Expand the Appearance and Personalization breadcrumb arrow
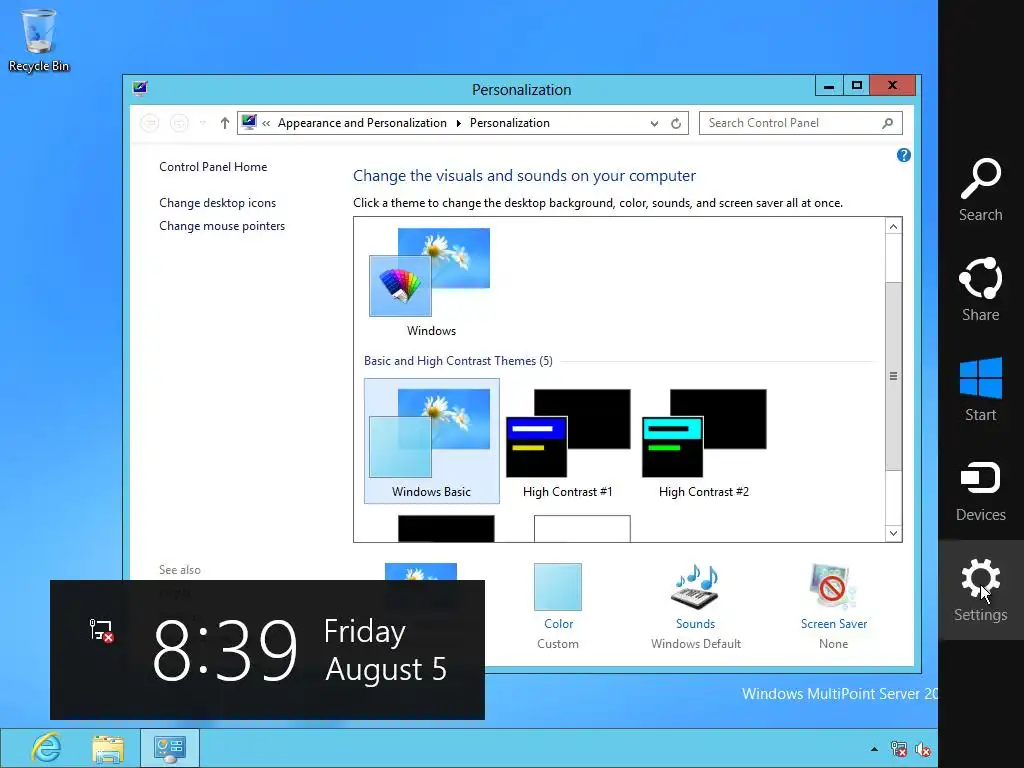 pos(458,123)
